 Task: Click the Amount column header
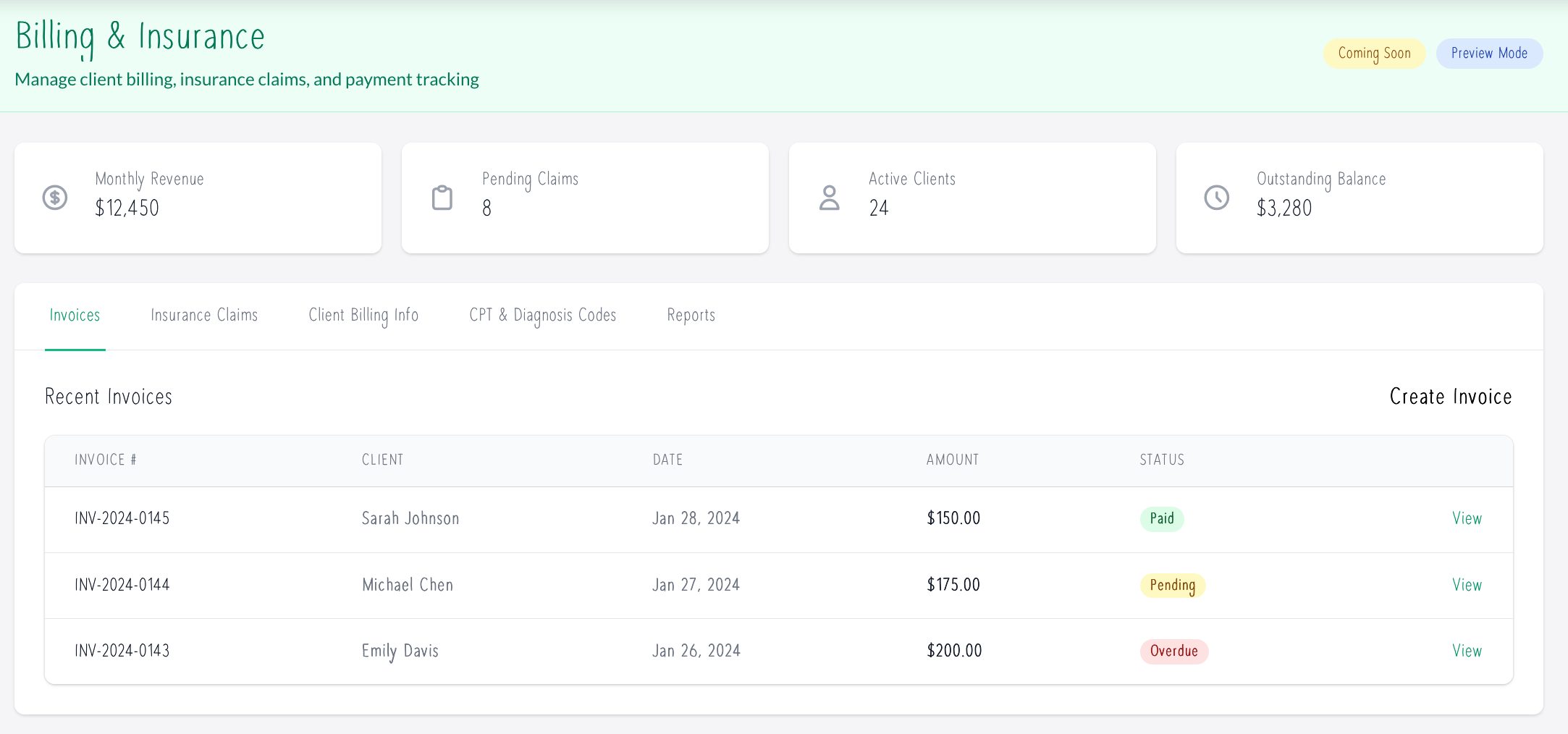953,460
